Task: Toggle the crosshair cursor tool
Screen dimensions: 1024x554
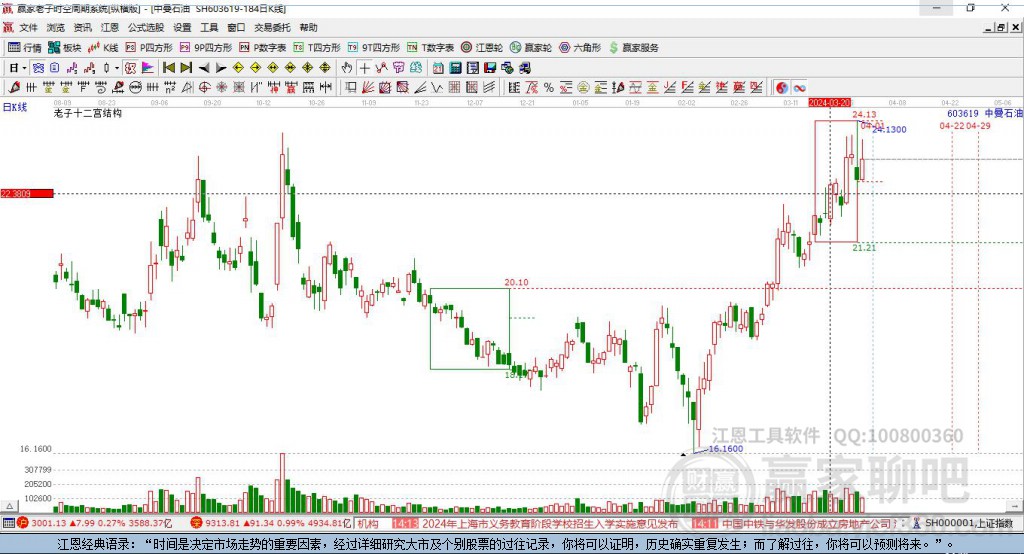Action: click(364, 68)
